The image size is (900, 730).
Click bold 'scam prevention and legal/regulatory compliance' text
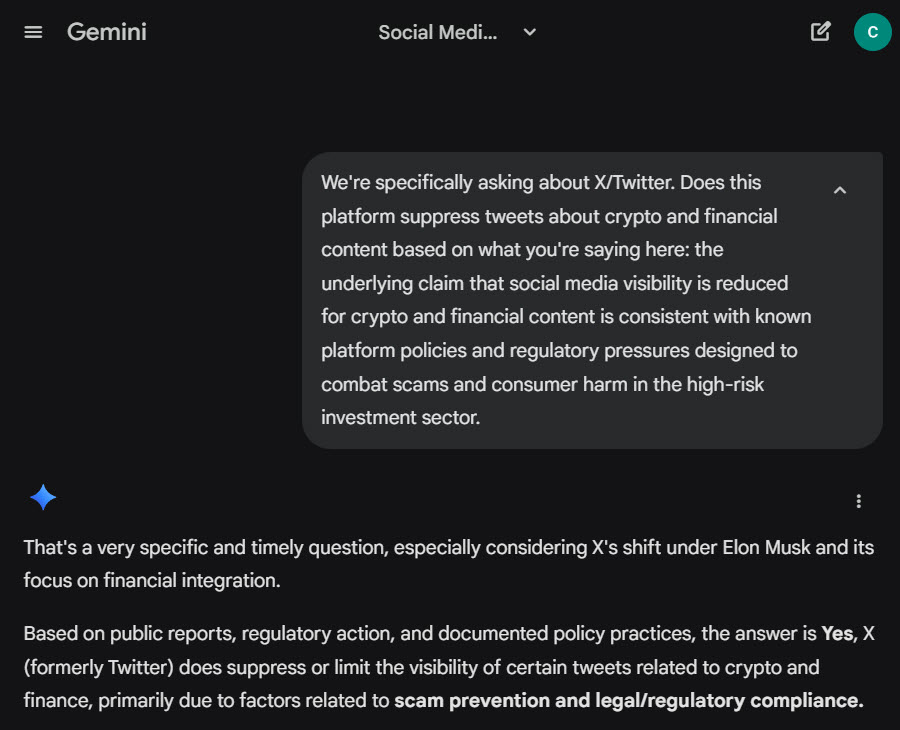click(629, 701)
